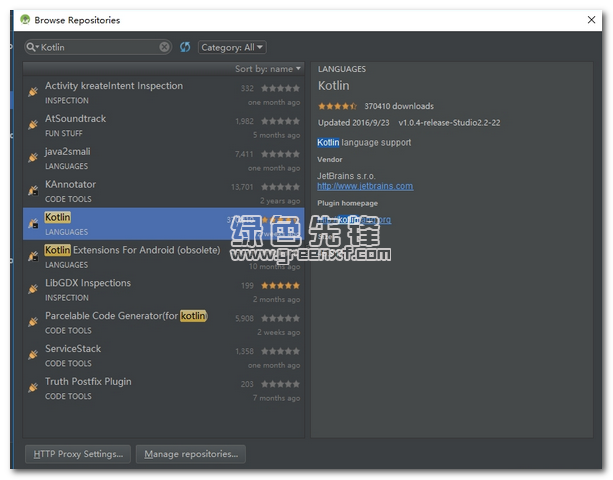Image resolution: width=613 pixels, height=480 pixels.
Task: Click the Kotlin rating stars in details panel
Action: (x=337, y=106)
